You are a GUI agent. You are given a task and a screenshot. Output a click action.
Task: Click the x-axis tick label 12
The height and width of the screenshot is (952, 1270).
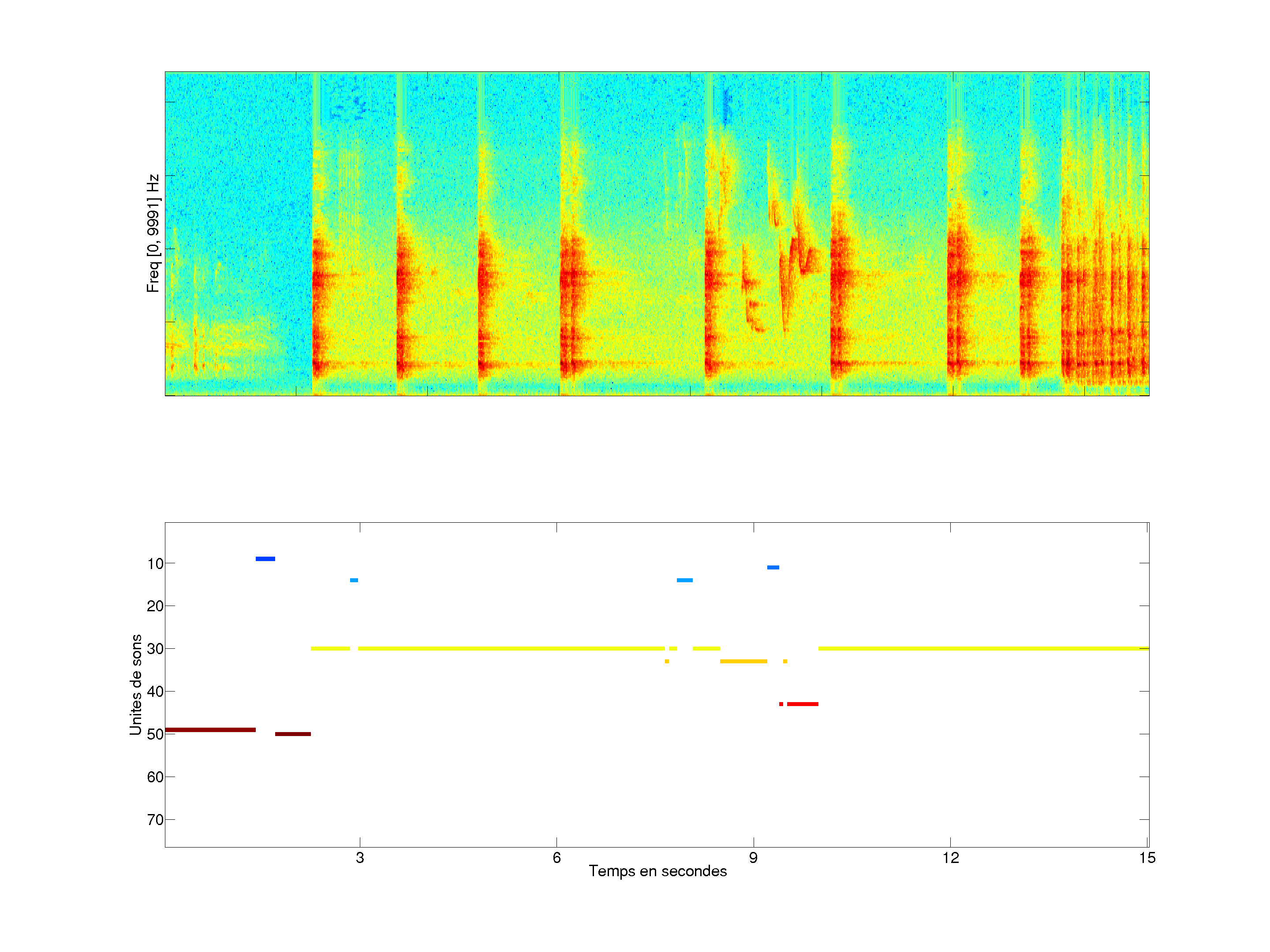click(950, 858)
